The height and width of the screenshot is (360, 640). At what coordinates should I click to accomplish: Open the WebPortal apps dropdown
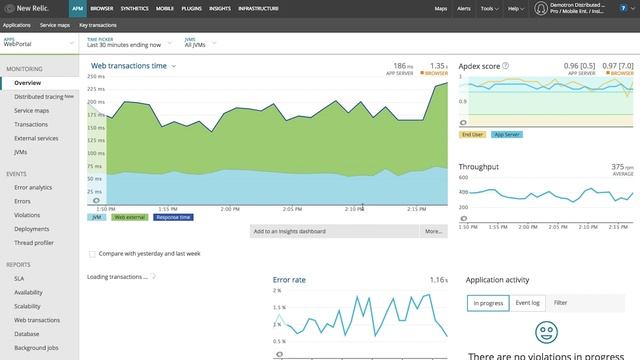tap(39, 43)
